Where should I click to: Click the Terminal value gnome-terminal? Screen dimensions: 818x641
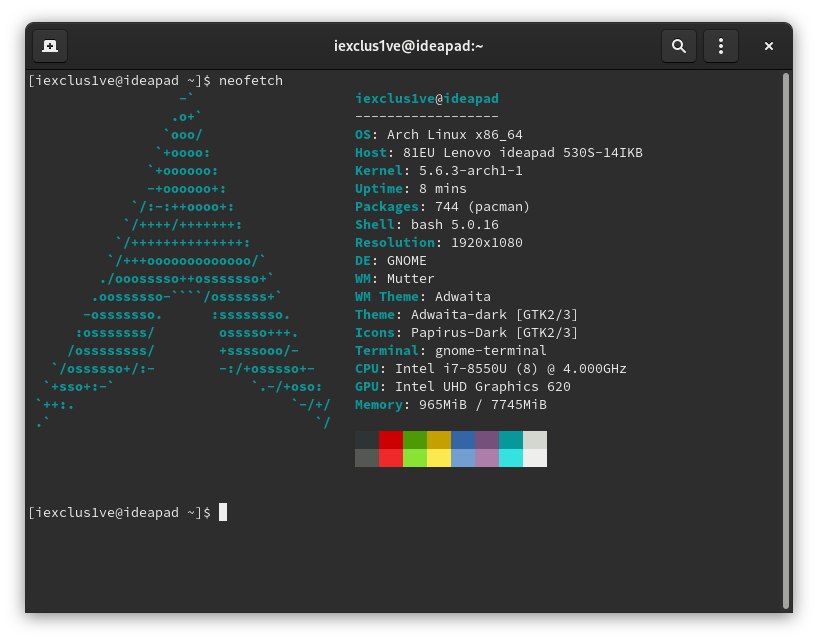490,350
